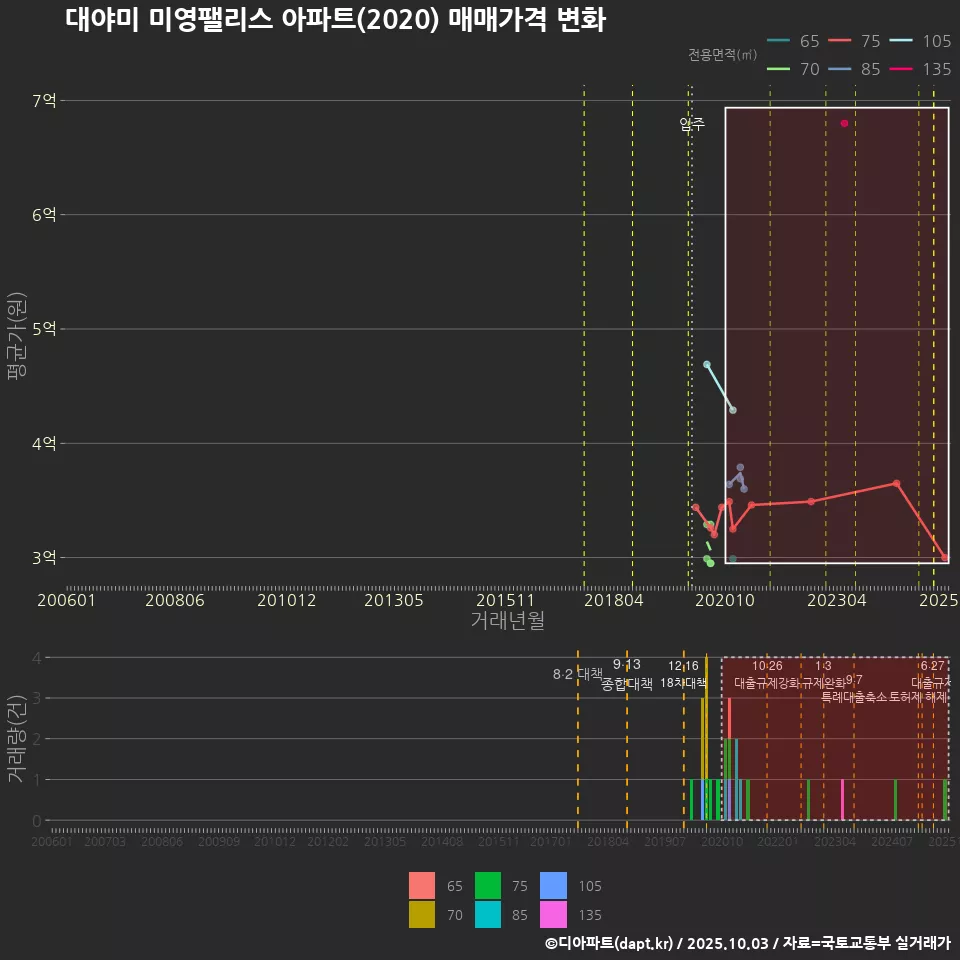Click the 8·2 대책 policy marker
The height and width of the screenshot is (960, 960).
[x=577, y=675]
